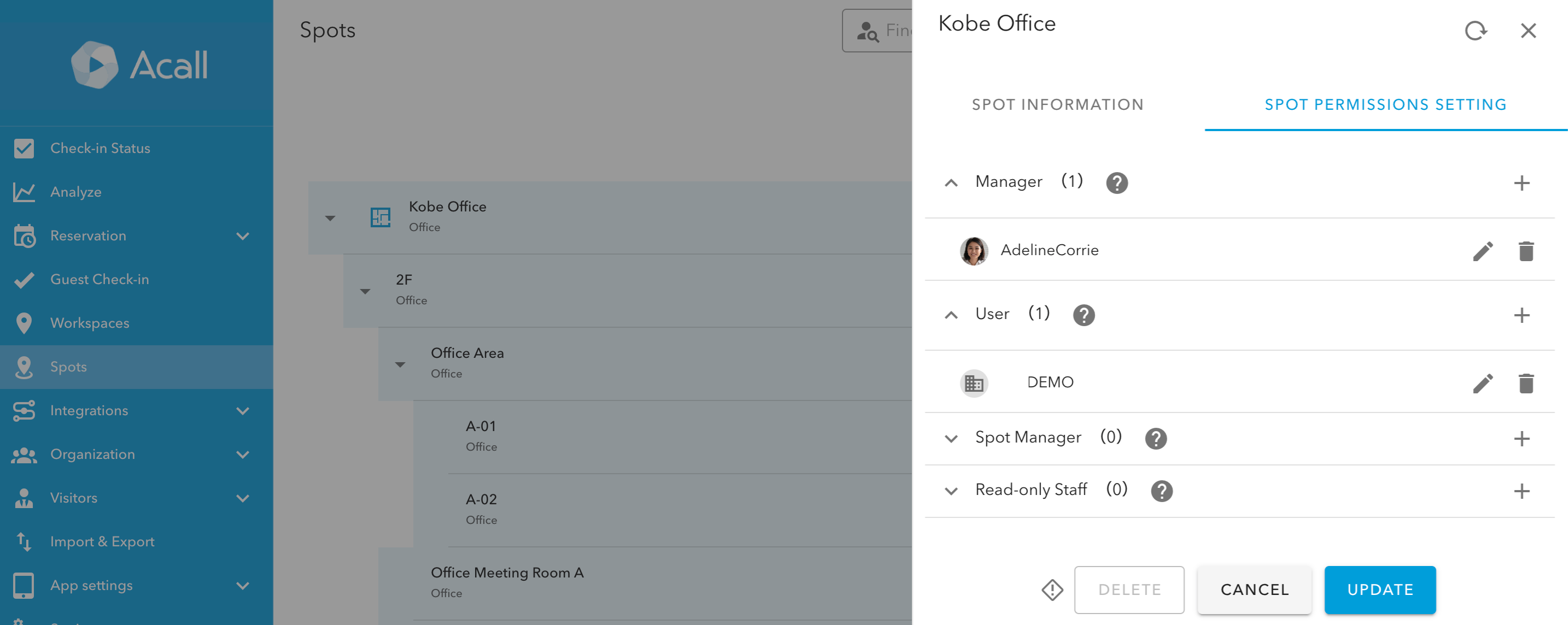This screenshot has width=1568, height=625.
Task: Click the Analyze chart icon
Action: (24, 192)
